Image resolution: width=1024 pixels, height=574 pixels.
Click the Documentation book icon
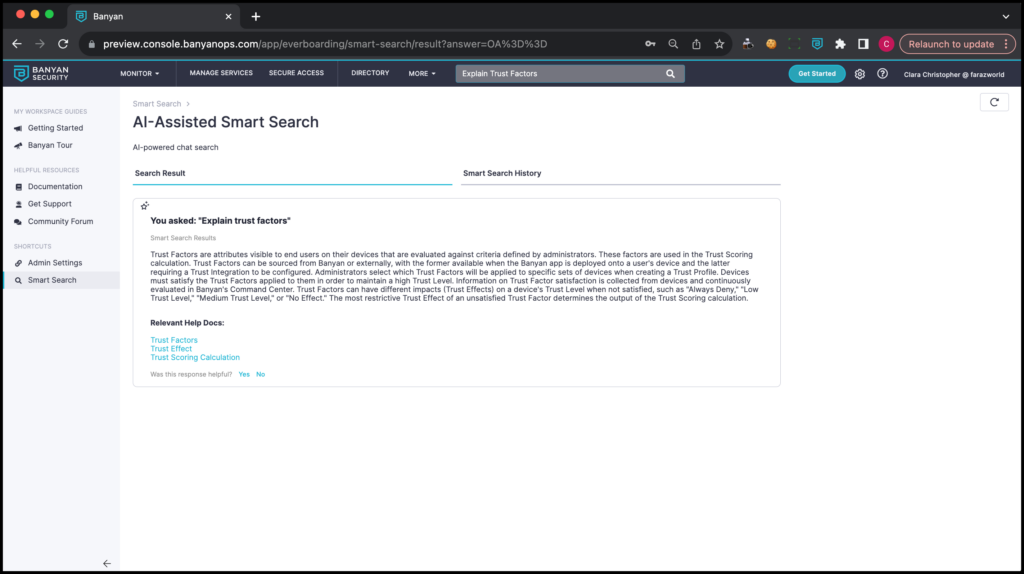tap(18, 187)
